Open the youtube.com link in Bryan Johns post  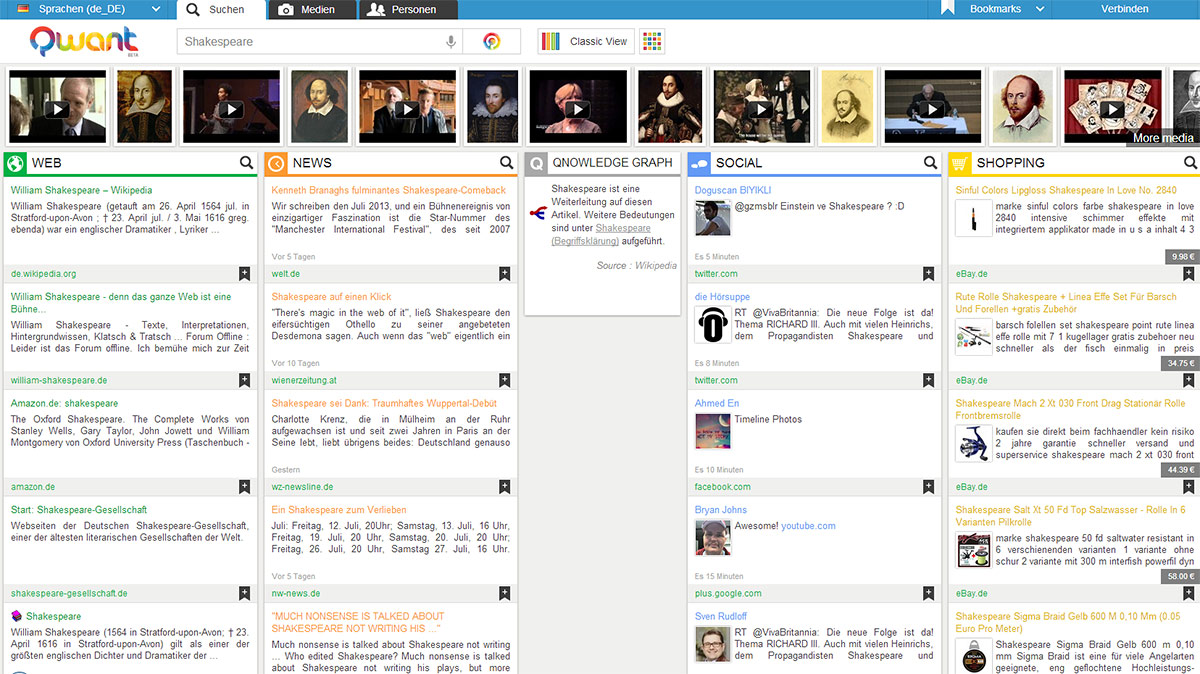click(x=808, y=526)
